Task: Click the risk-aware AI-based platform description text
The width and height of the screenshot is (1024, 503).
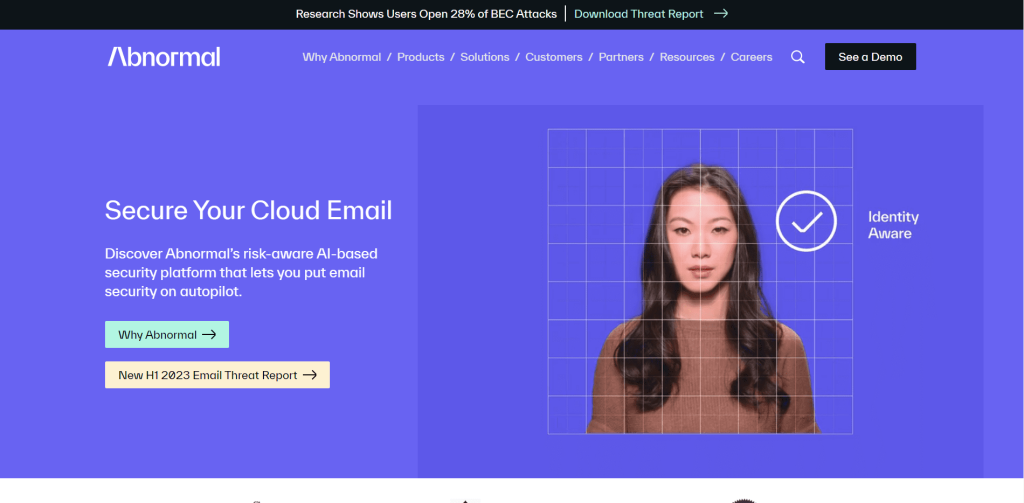Action: click(241, 272)
